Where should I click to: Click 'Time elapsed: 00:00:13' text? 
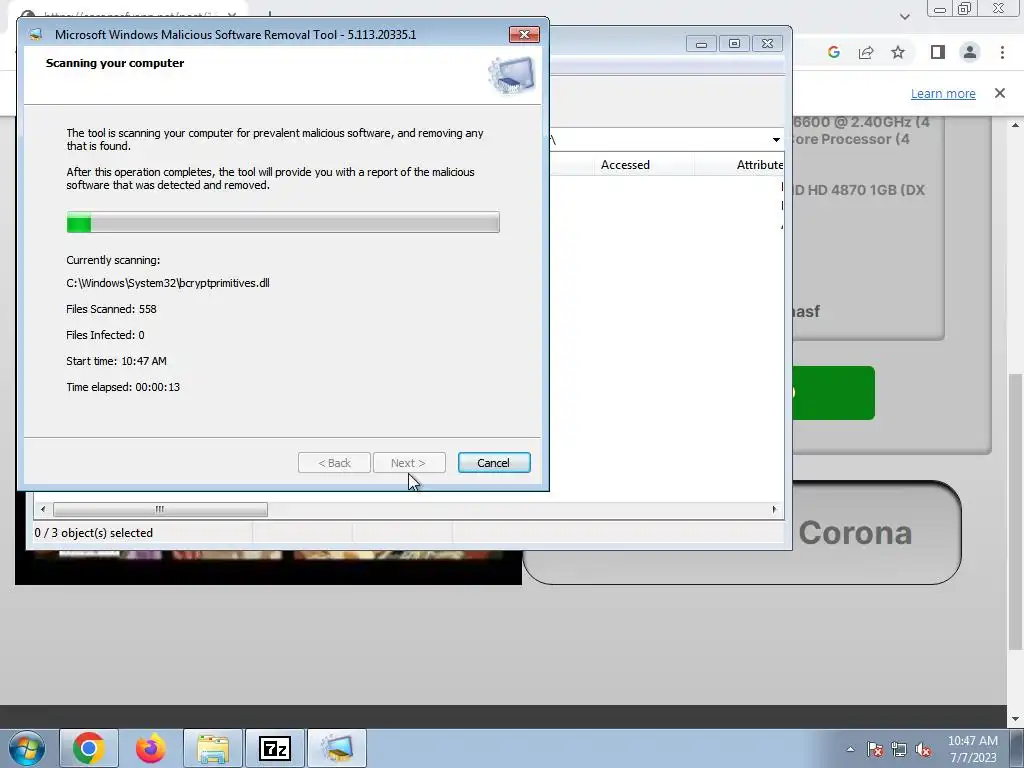123,387
